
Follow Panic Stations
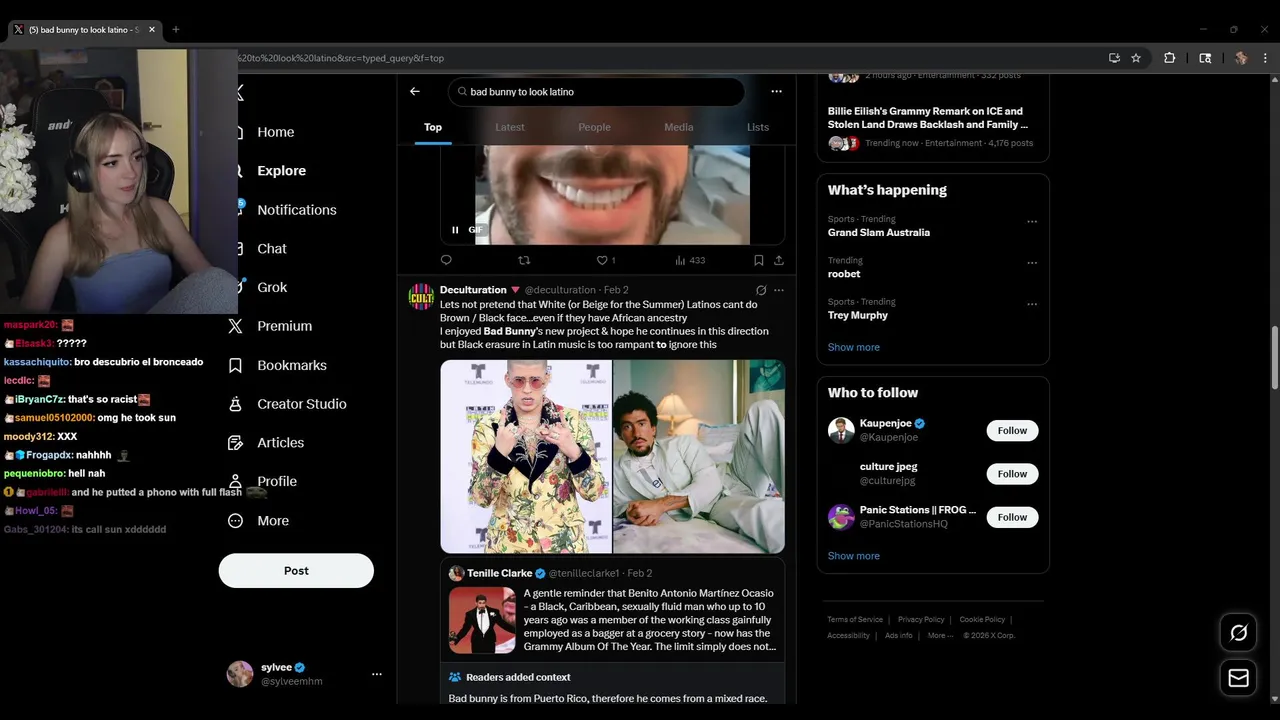point(1012,517)
